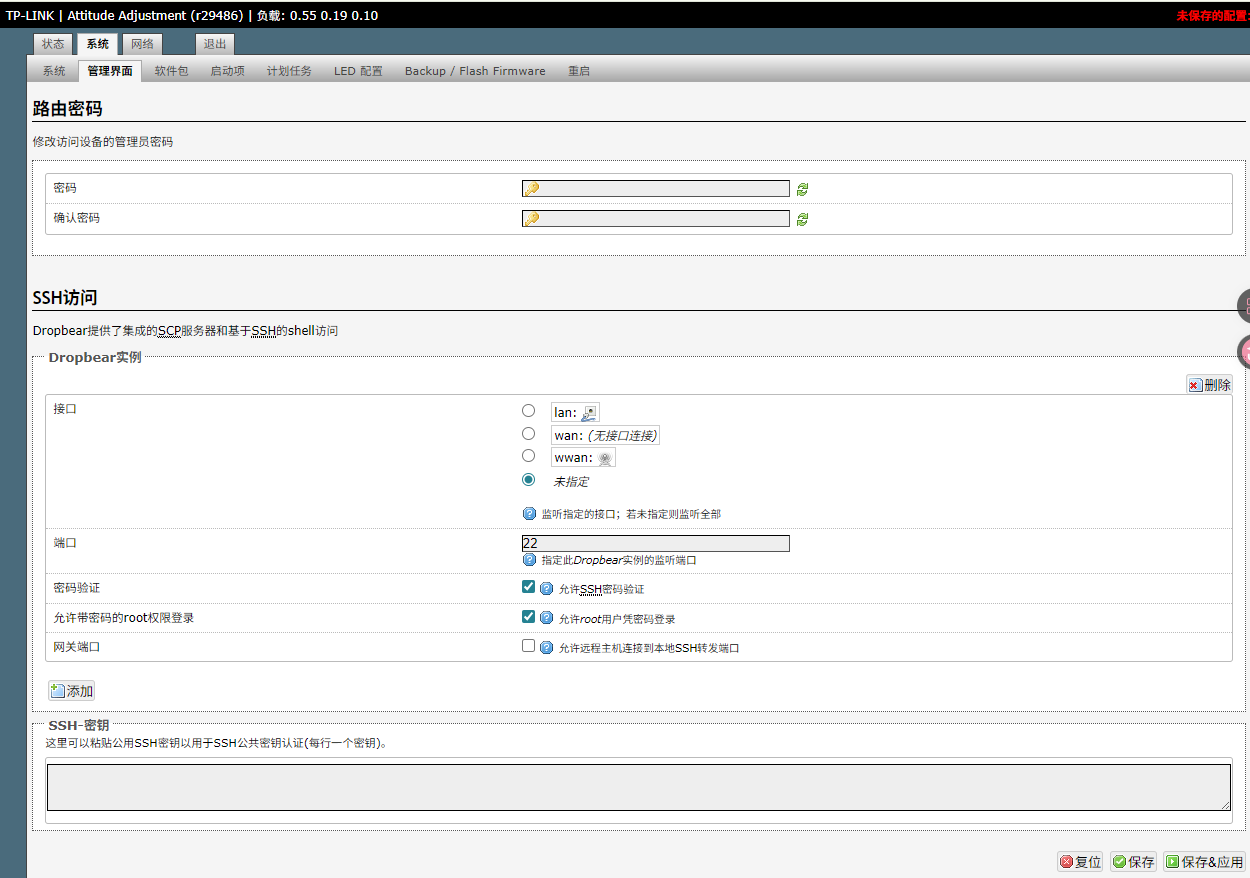Screen dimensions: 1250x878
Task: Click the wwan wireless interface icon
Action: pyautogui.click(x=605, y=458)
